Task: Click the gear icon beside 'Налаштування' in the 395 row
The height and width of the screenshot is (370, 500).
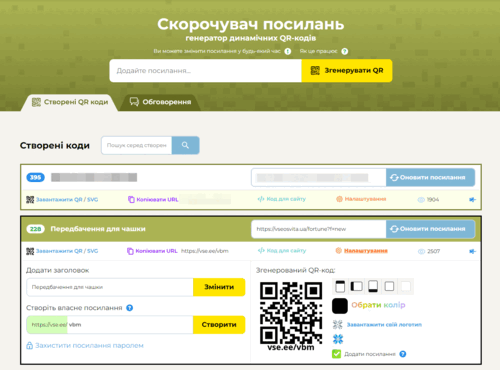Action: coord(339,199)
